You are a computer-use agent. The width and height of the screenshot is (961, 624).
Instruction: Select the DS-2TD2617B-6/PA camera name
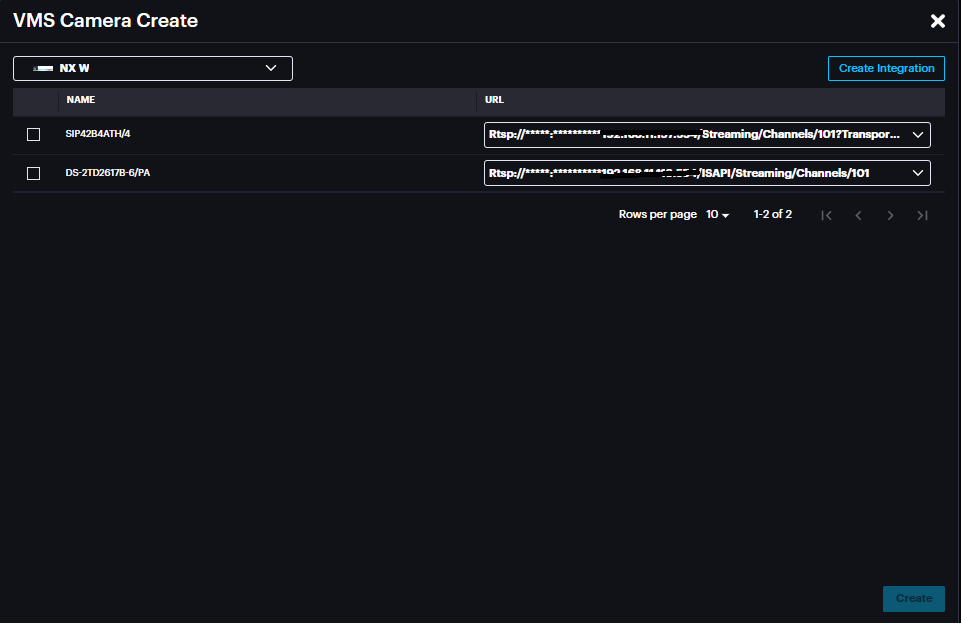[108, 172]
